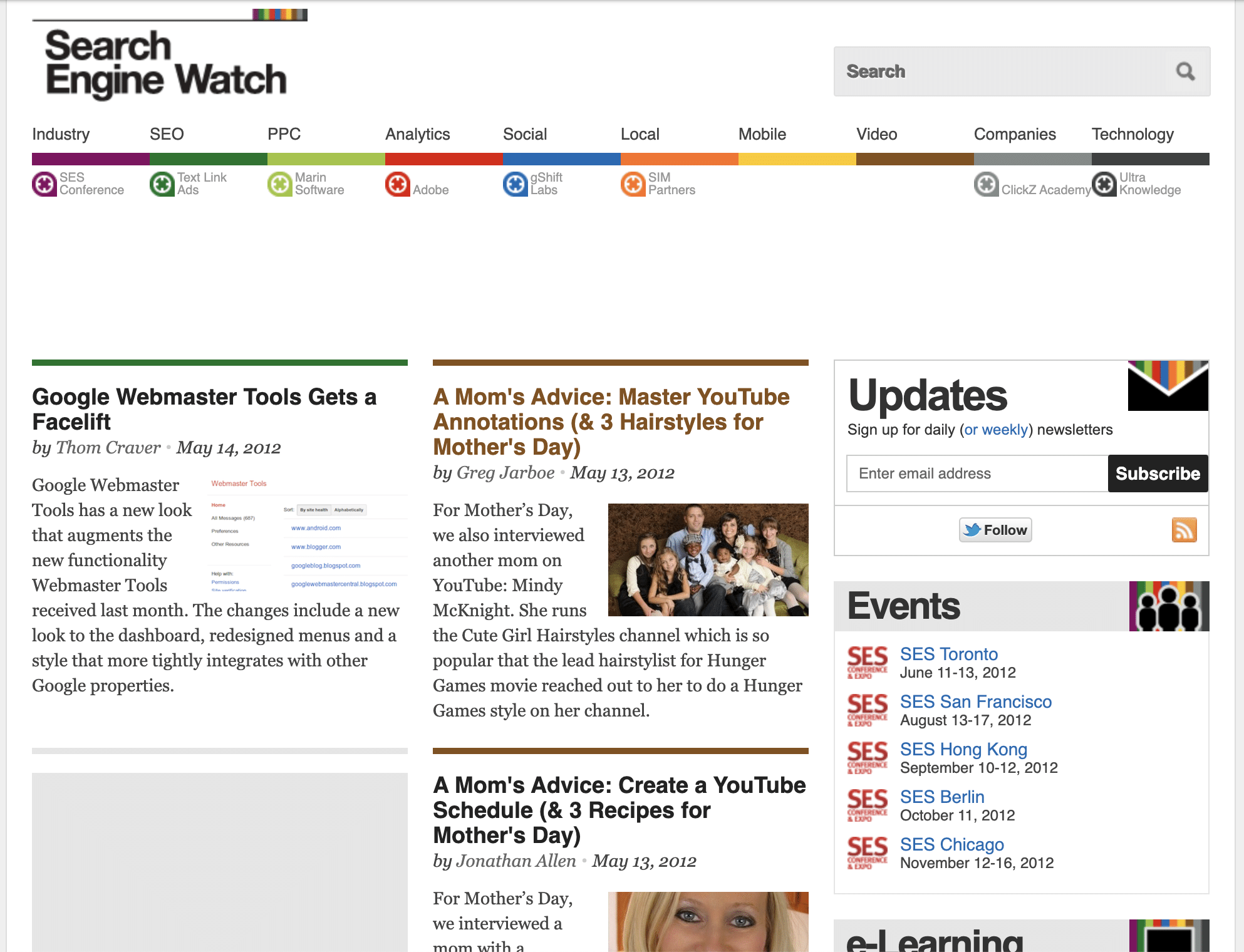Click the SES Conference sponsor text
This screenshot has height=952, width=1244.
(91, 184)
